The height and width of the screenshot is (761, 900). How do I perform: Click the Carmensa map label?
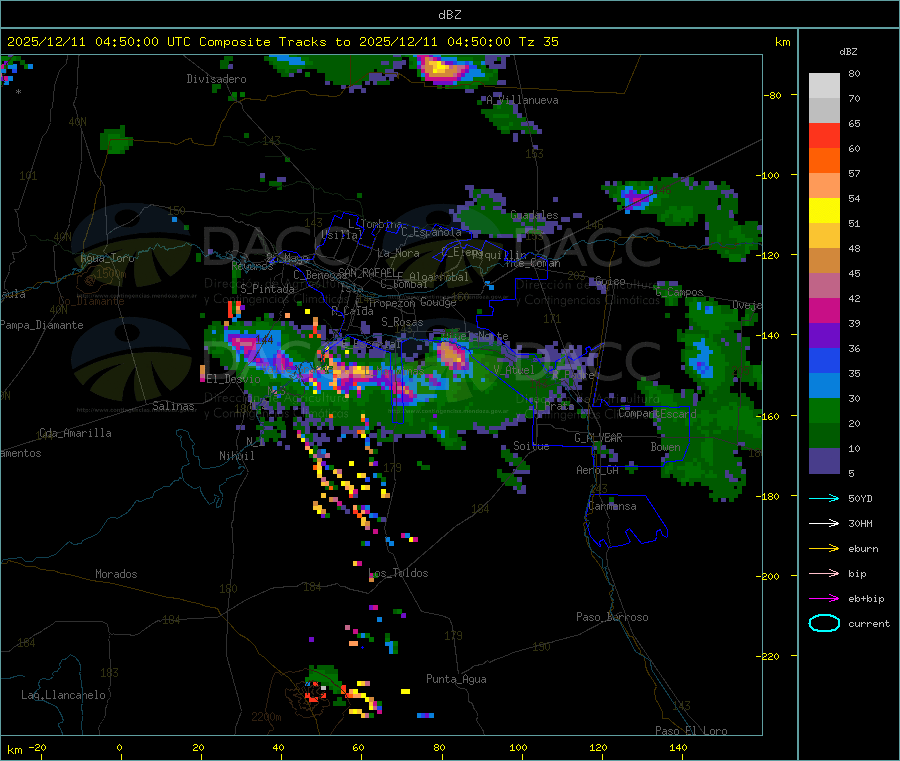click(612, 507)
